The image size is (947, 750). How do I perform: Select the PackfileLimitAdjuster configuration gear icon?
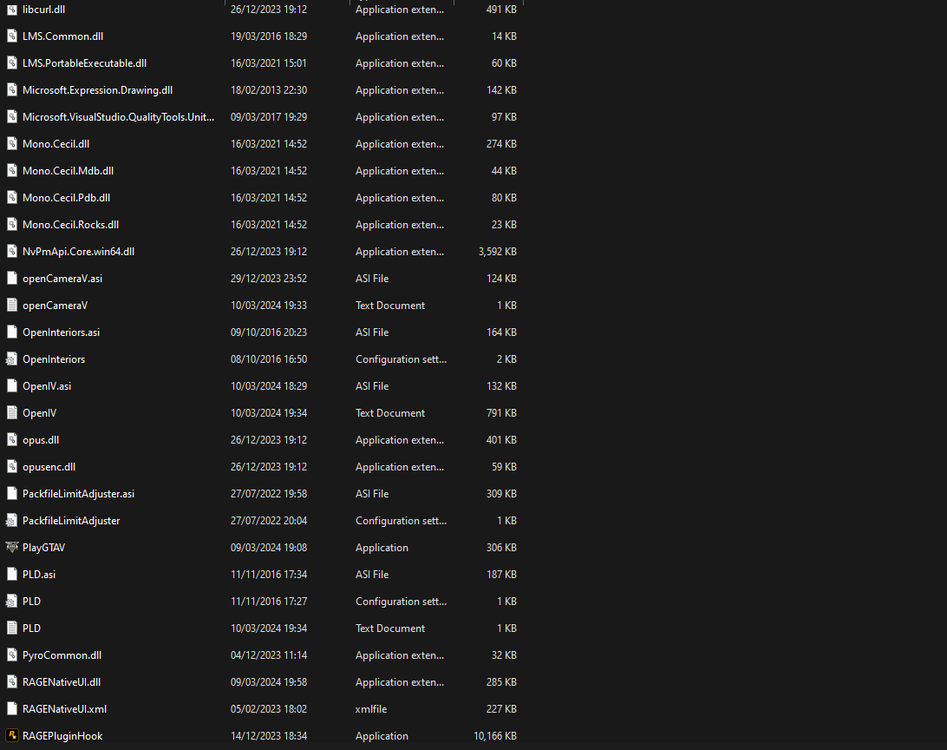coord(11,521)
